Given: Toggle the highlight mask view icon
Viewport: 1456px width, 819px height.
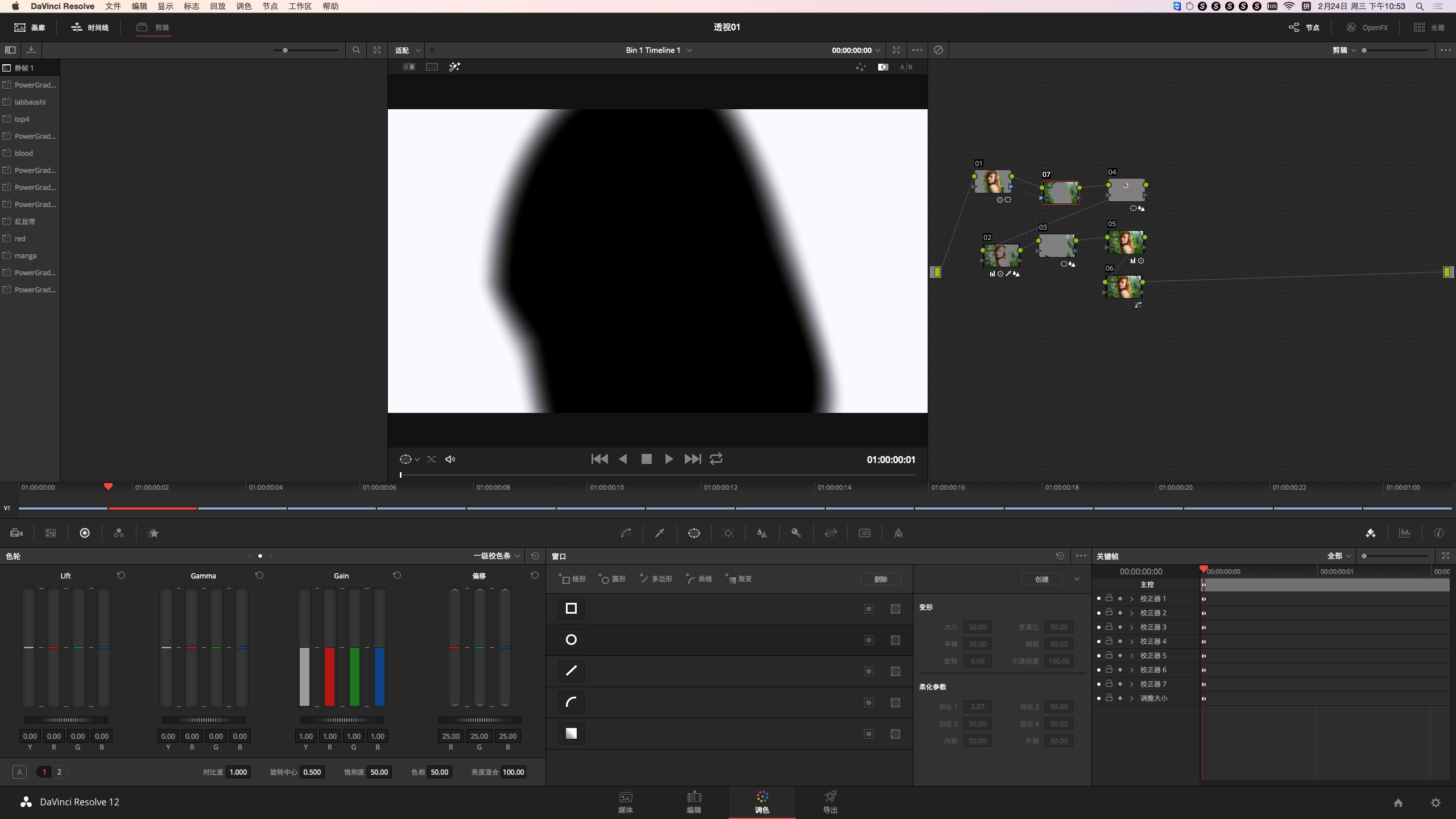Looking at the screenshot, I should pos(883,67).
